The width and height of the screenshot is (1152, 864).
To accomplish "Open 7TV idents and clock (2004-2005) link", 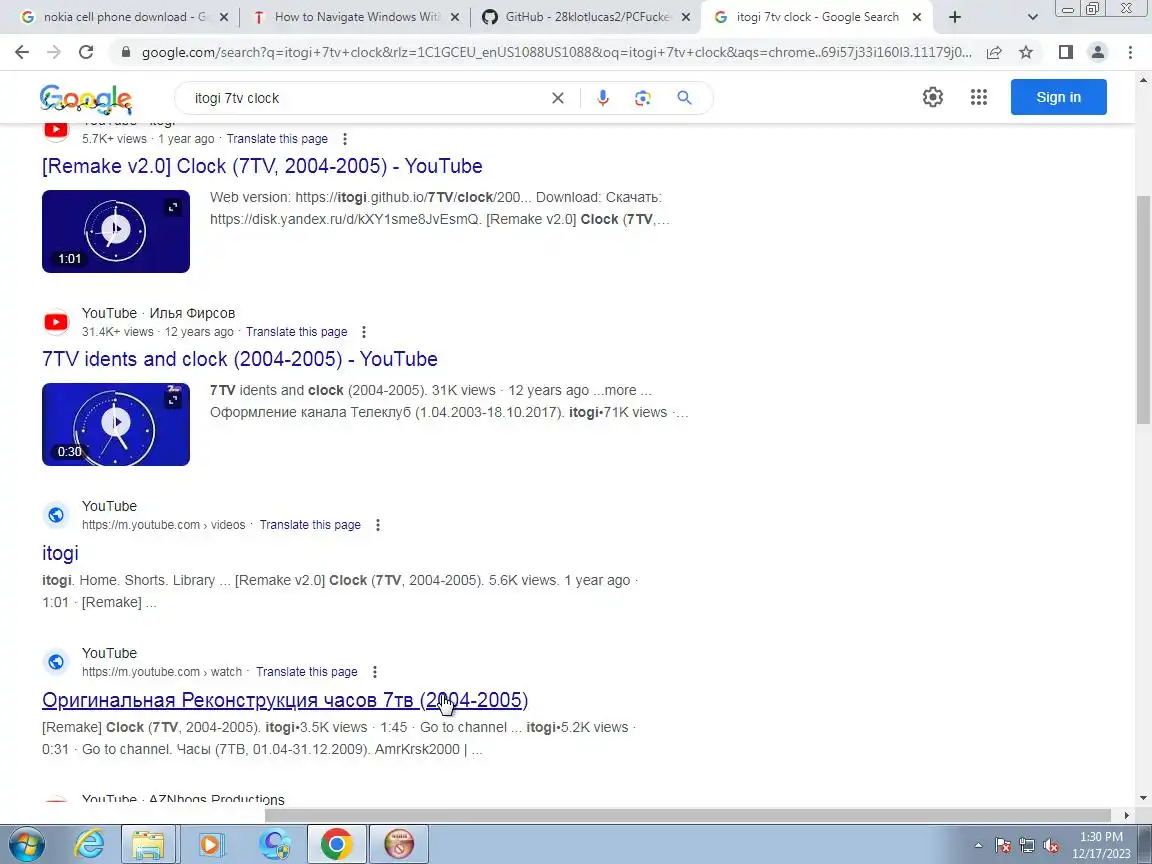I will (x=240, y=359).
